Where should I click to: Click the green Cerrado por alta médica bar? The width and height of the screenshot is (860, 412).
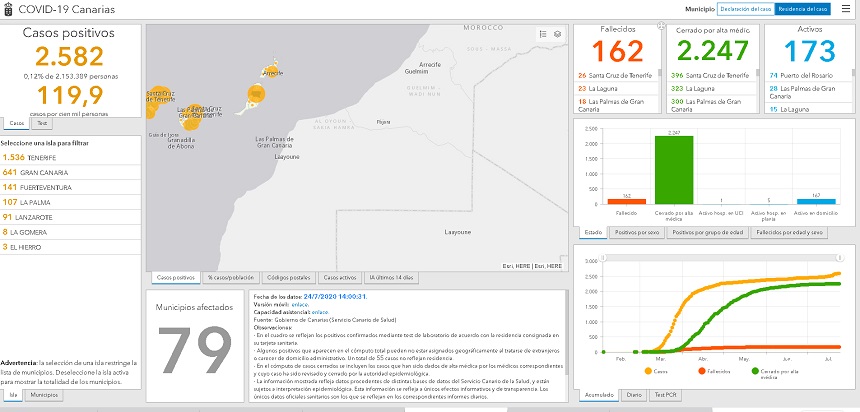[673, 169]
